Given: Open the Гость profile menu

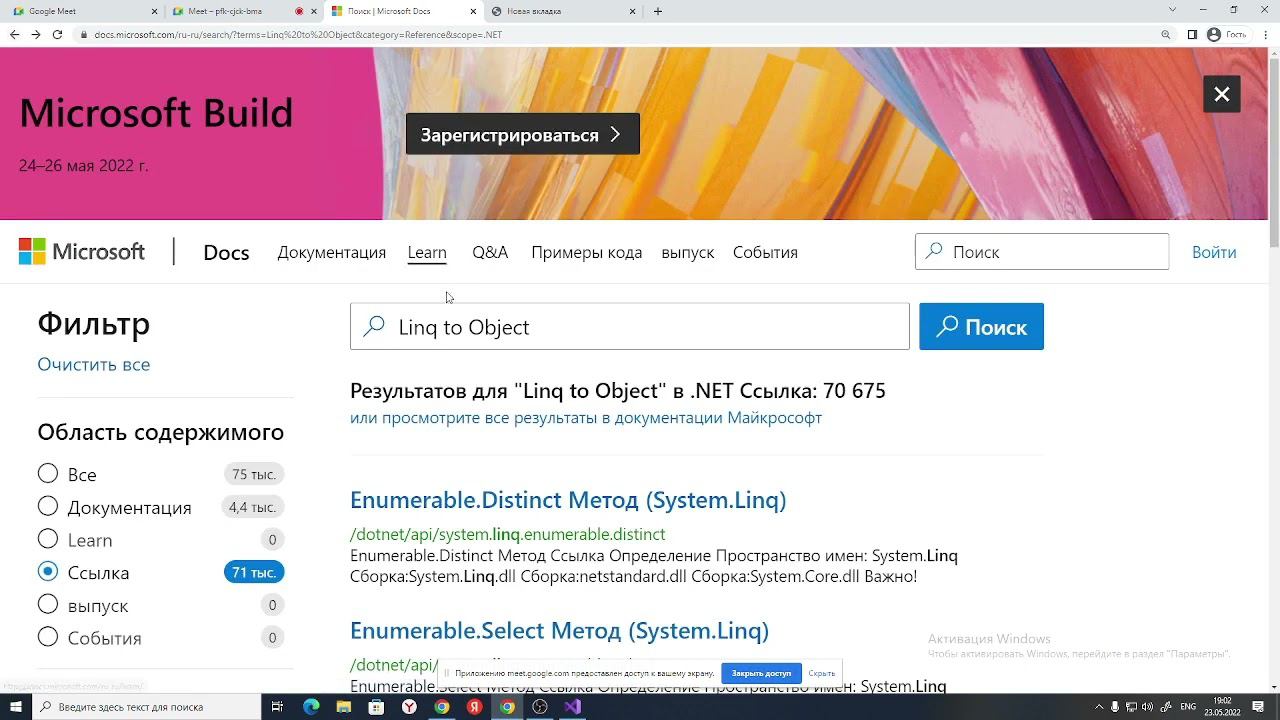Looking at the screenshot, I should pos(1227,34).
